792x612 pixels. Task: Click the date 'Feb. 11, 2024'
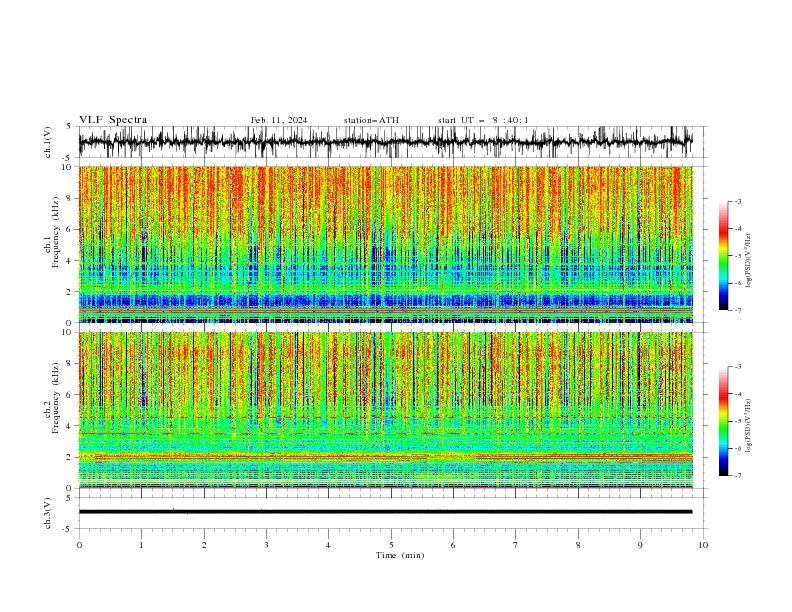coord(279,120)
